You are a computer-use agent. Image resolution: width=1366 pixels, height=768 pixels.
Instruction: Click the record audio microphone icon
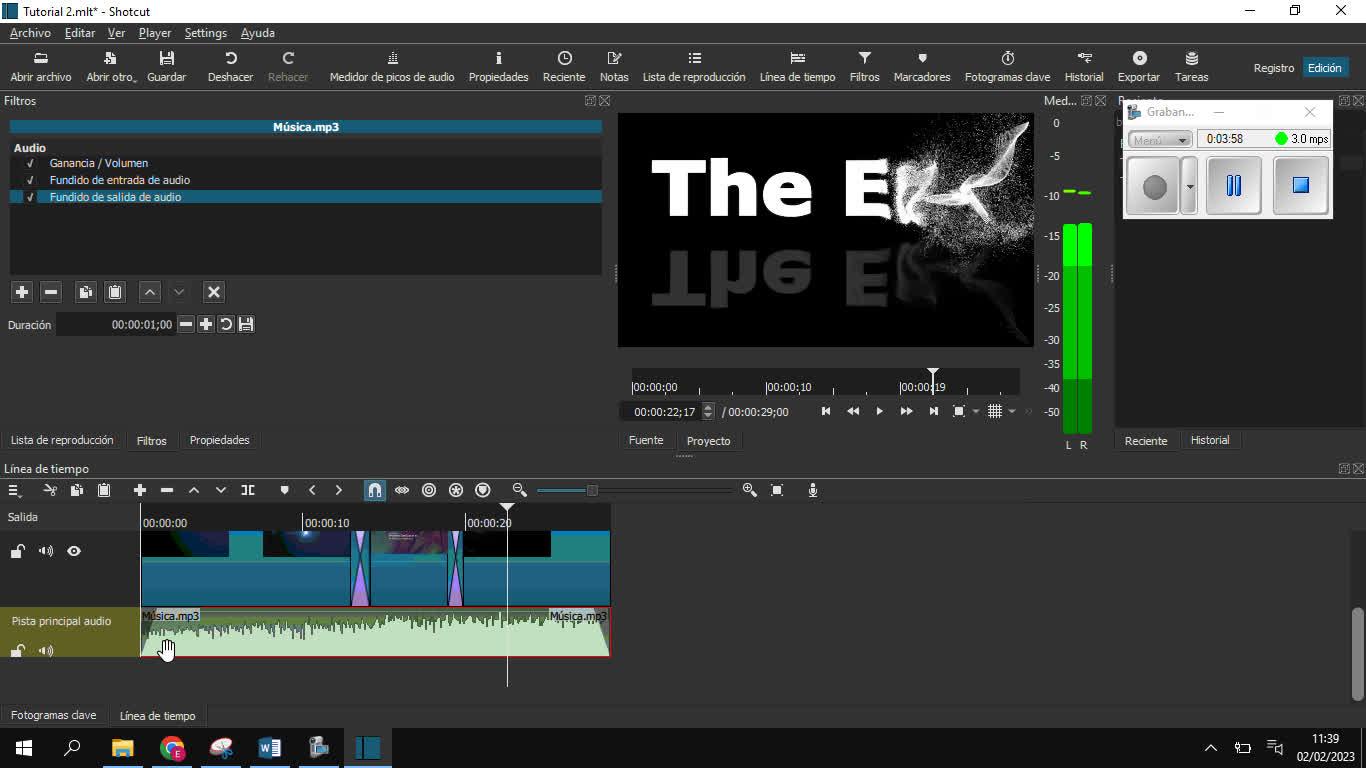point(813,490)
